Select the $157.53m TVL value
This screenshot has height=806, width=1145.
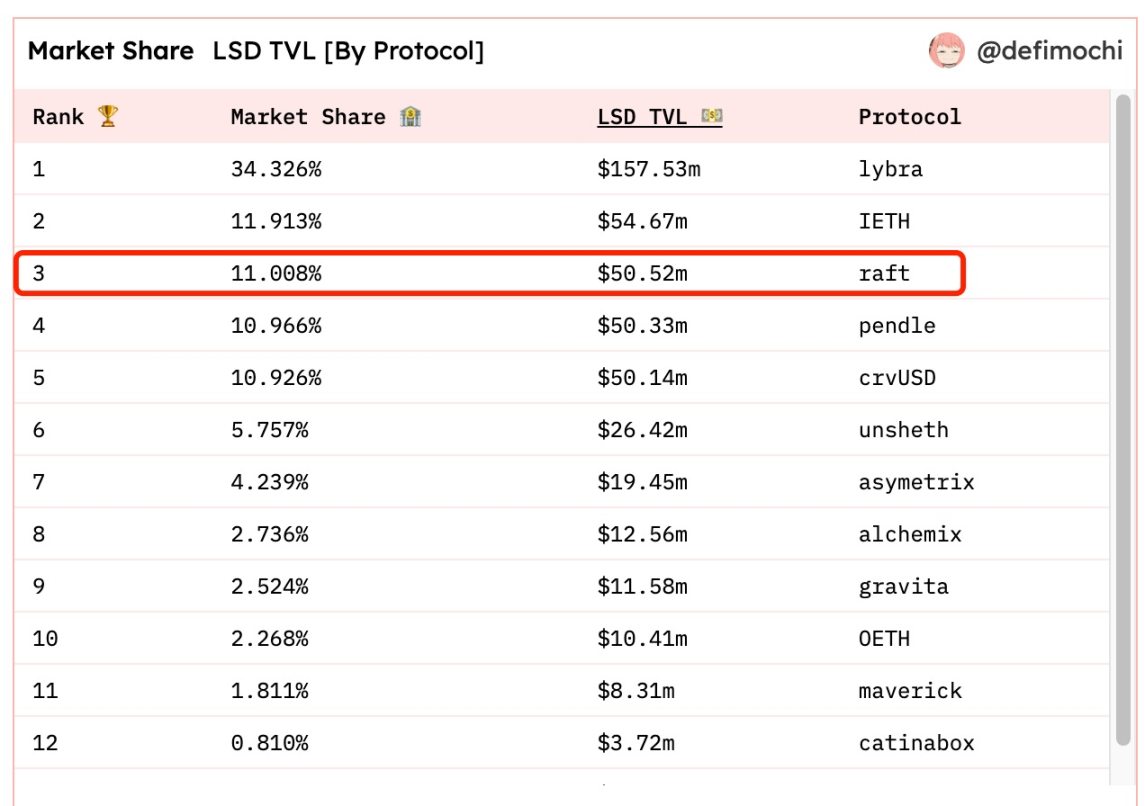tap(648, 169)
